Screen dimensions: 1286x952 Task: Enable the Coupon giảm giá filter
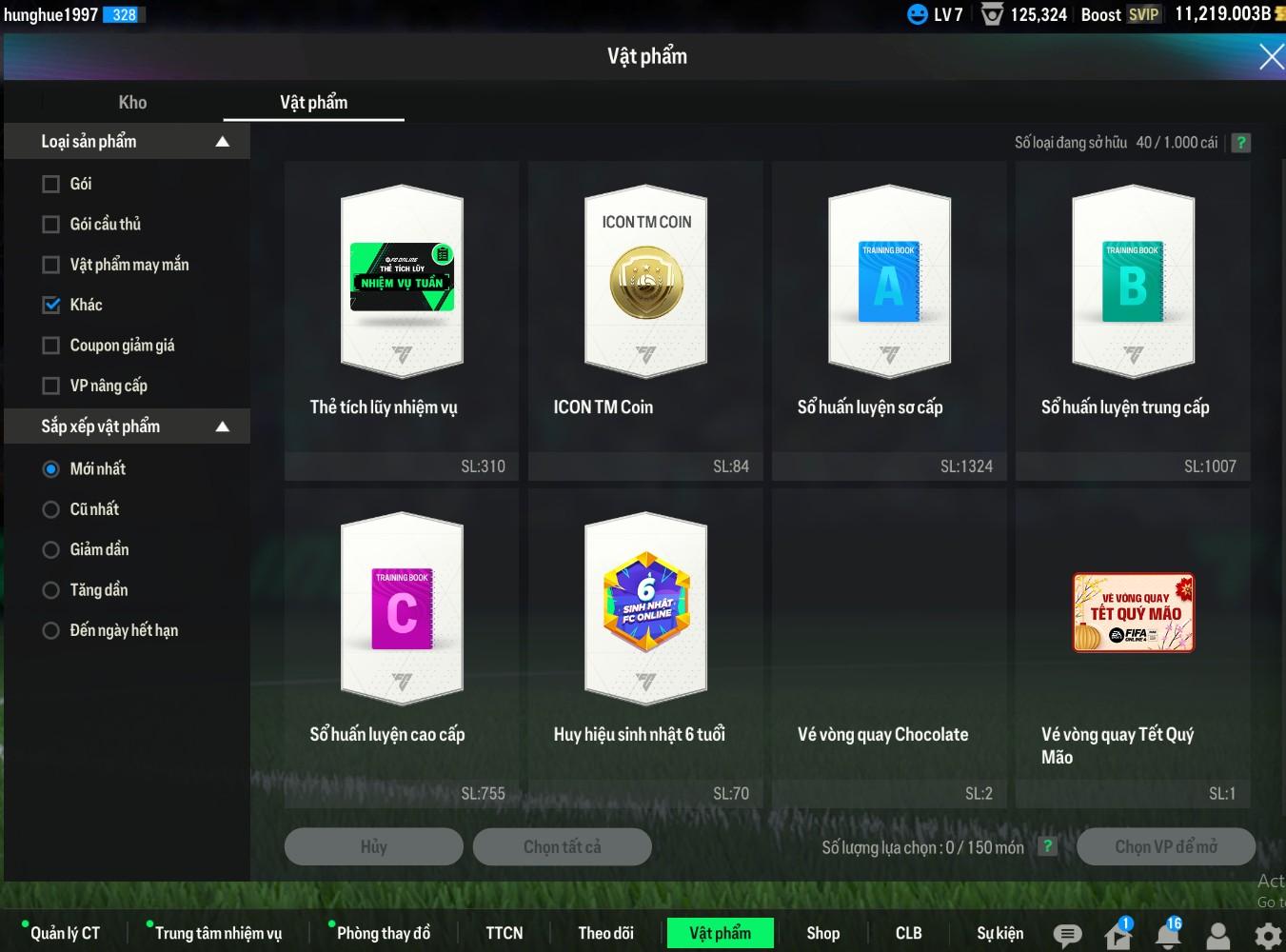point(51,346)
